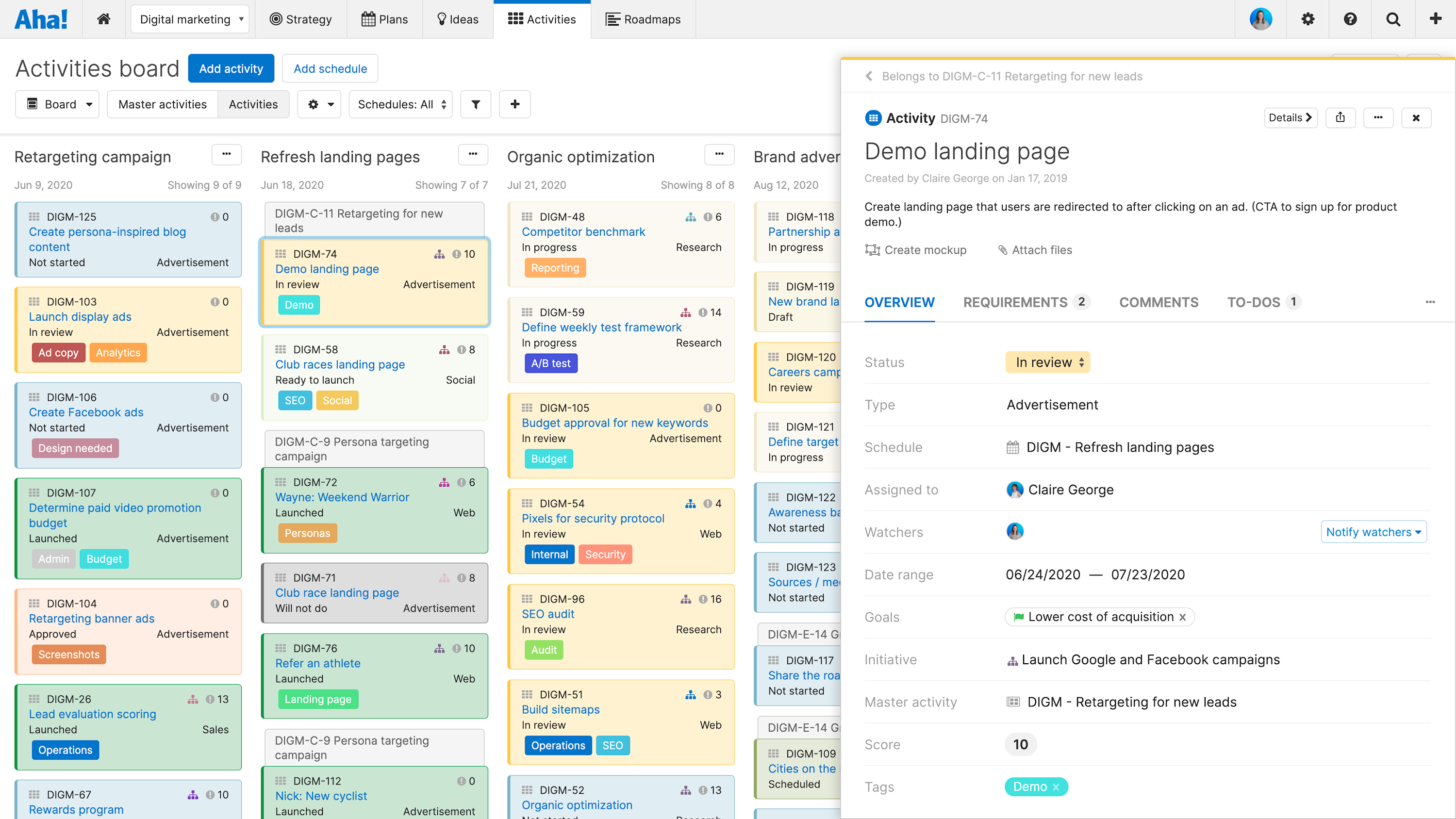This screenshot has height=819, width=1456.
Task: Click the Notify watchers dropdown button
Action: [x=1372, y=531]
